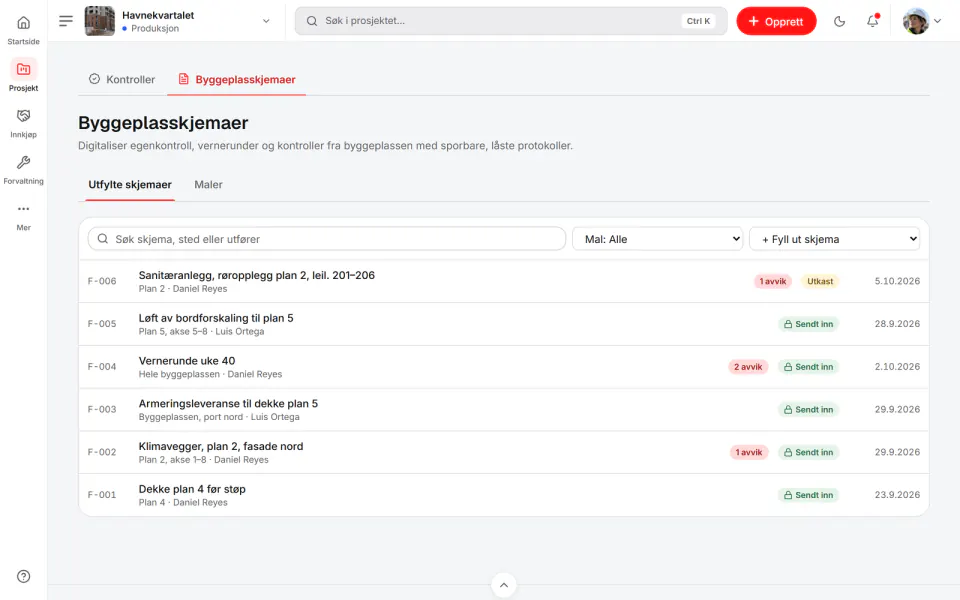Select the Utfylte skjemaer sub-tab
This screenshot has width=960, height=600.
click(x=130, y=185)
